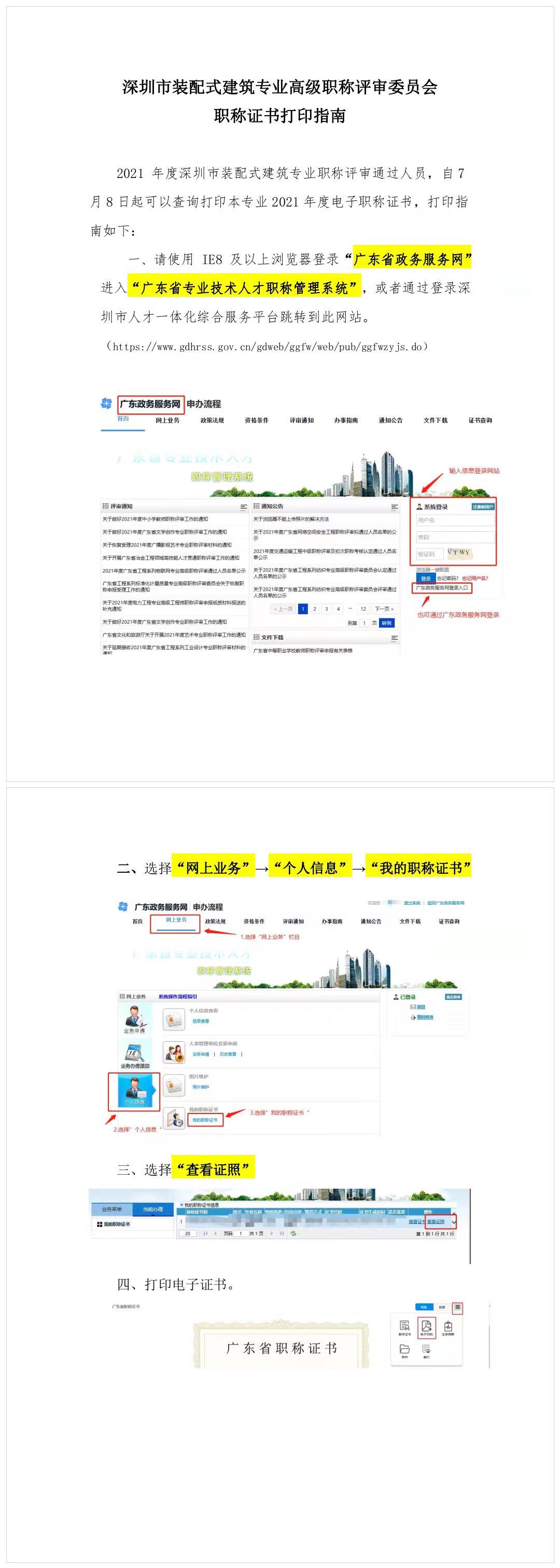Click the 业务办理跟踪 calendar icon
Viewport: 560px width, 1568px height.
134,1052
